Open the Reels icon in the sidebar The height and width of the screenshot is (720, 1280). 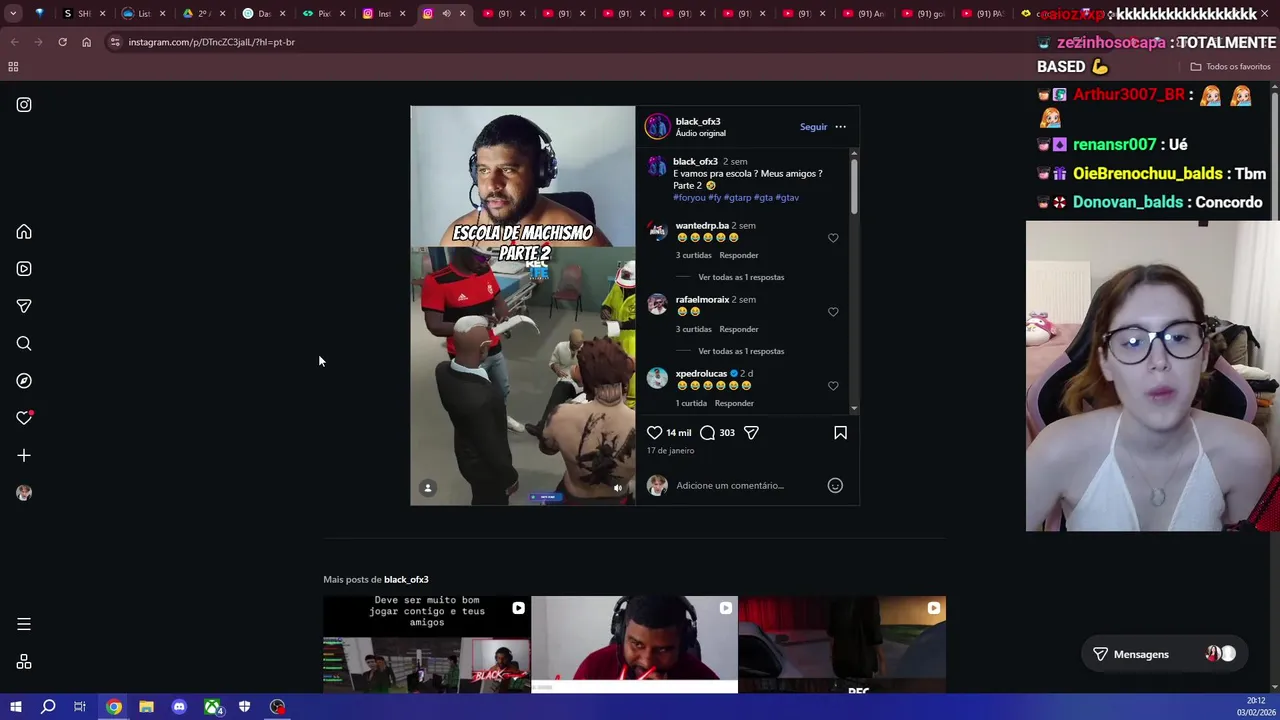(x=24, y=269)
